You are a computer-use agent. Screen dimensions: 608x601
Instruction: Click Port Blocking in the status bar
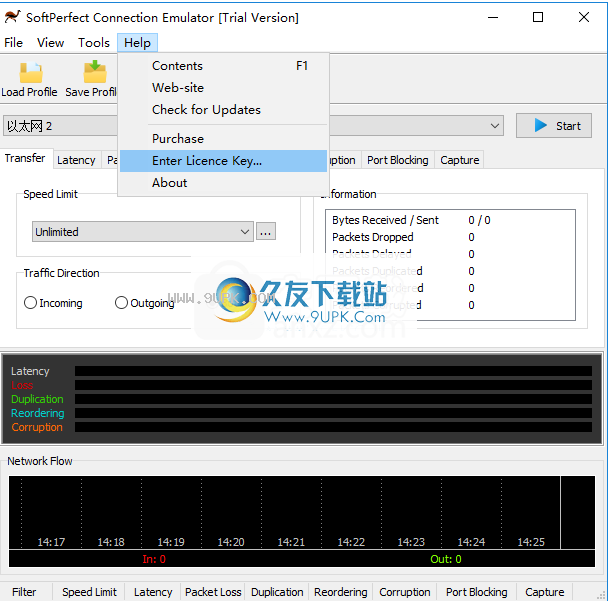tap(477, 592)
